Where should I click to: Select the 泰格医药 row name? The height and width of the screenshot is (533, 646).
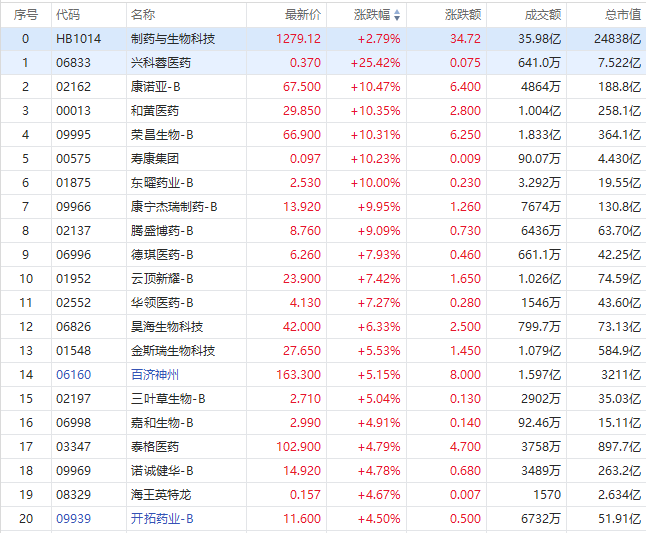point(154,447)
